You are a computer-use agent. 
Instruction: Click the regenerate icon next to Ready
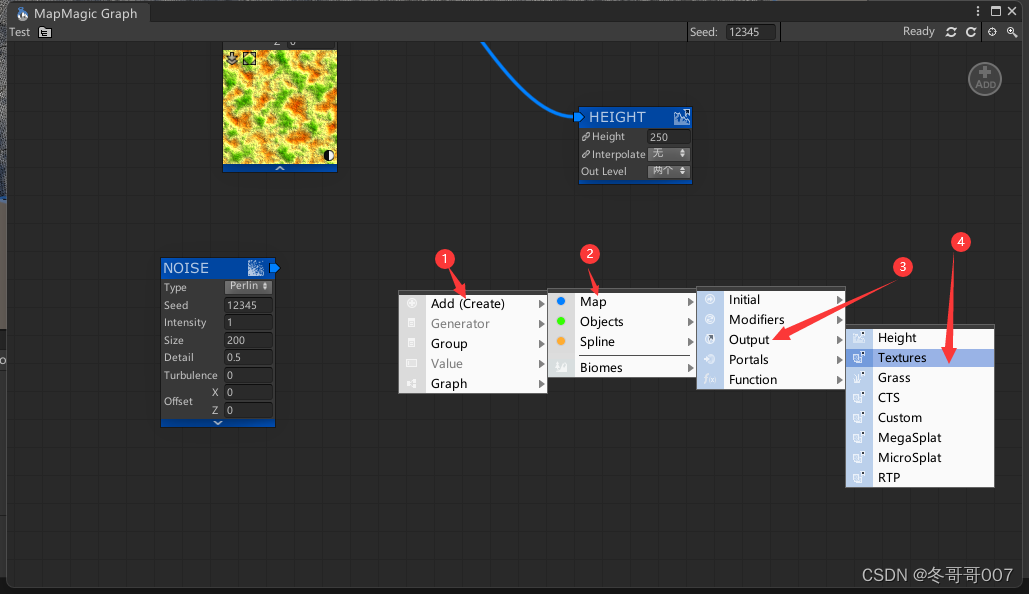click(x=951, y=32)
